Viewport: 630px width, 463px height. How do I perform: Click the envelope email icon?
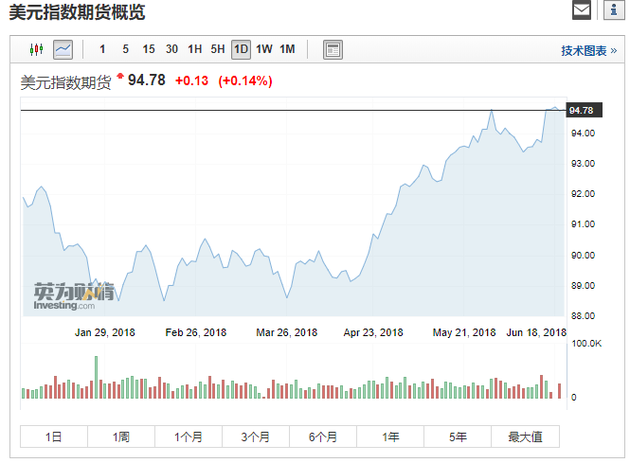coord(581,11)
